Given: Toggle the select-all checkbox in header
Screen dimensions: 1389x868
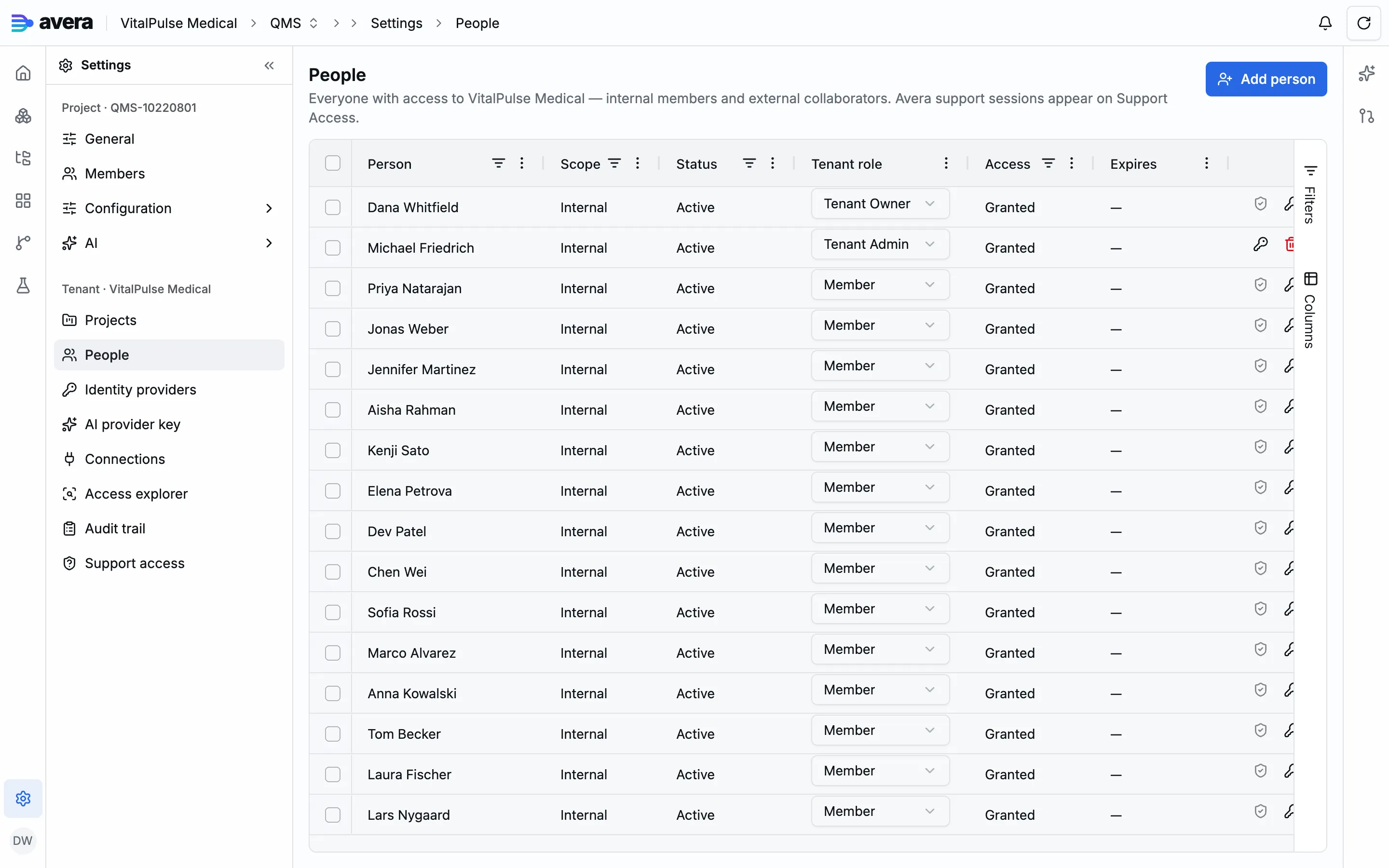Looking at the screenshot, I should (x=333, y=163).
